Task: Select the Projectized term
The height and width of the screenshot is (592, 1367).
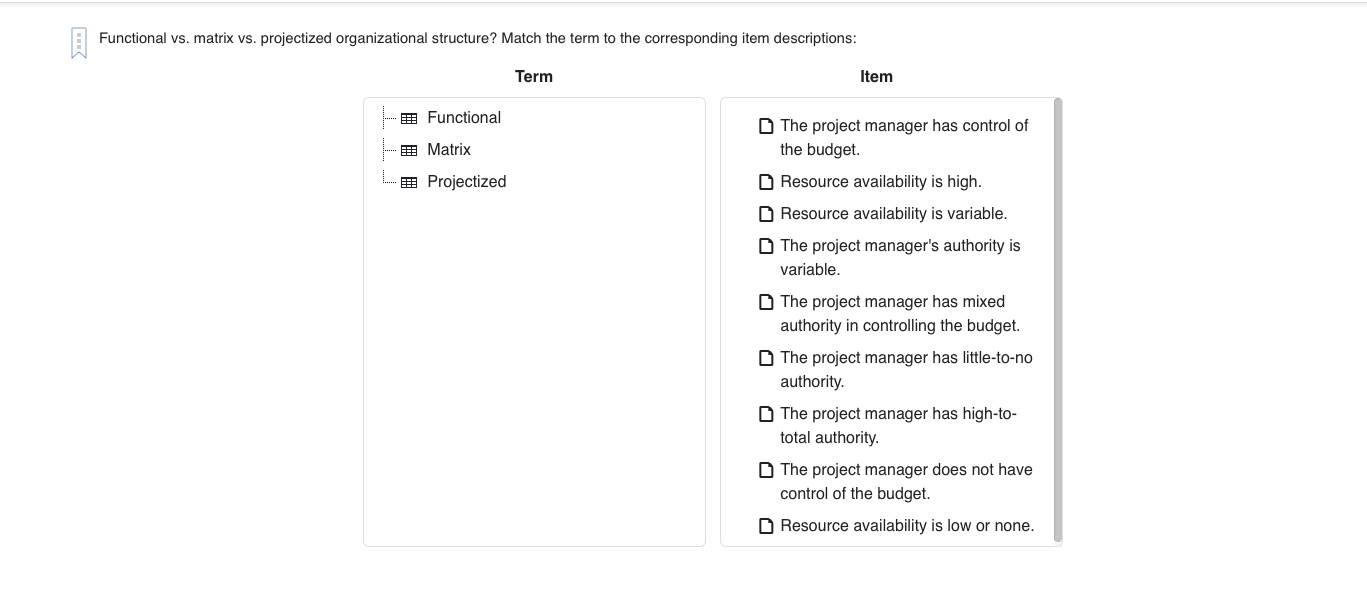Action: (x=466, y=181)
